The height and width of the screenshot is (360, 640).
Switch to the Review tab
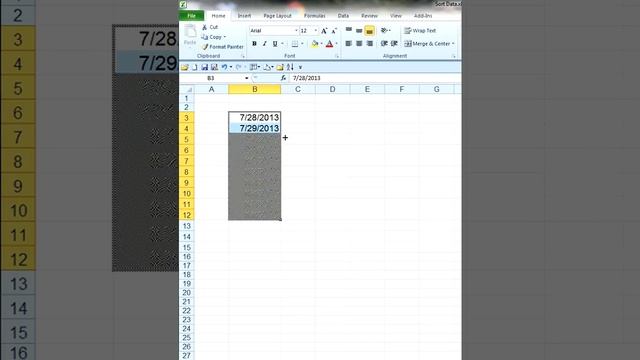[x=369, y=16]
